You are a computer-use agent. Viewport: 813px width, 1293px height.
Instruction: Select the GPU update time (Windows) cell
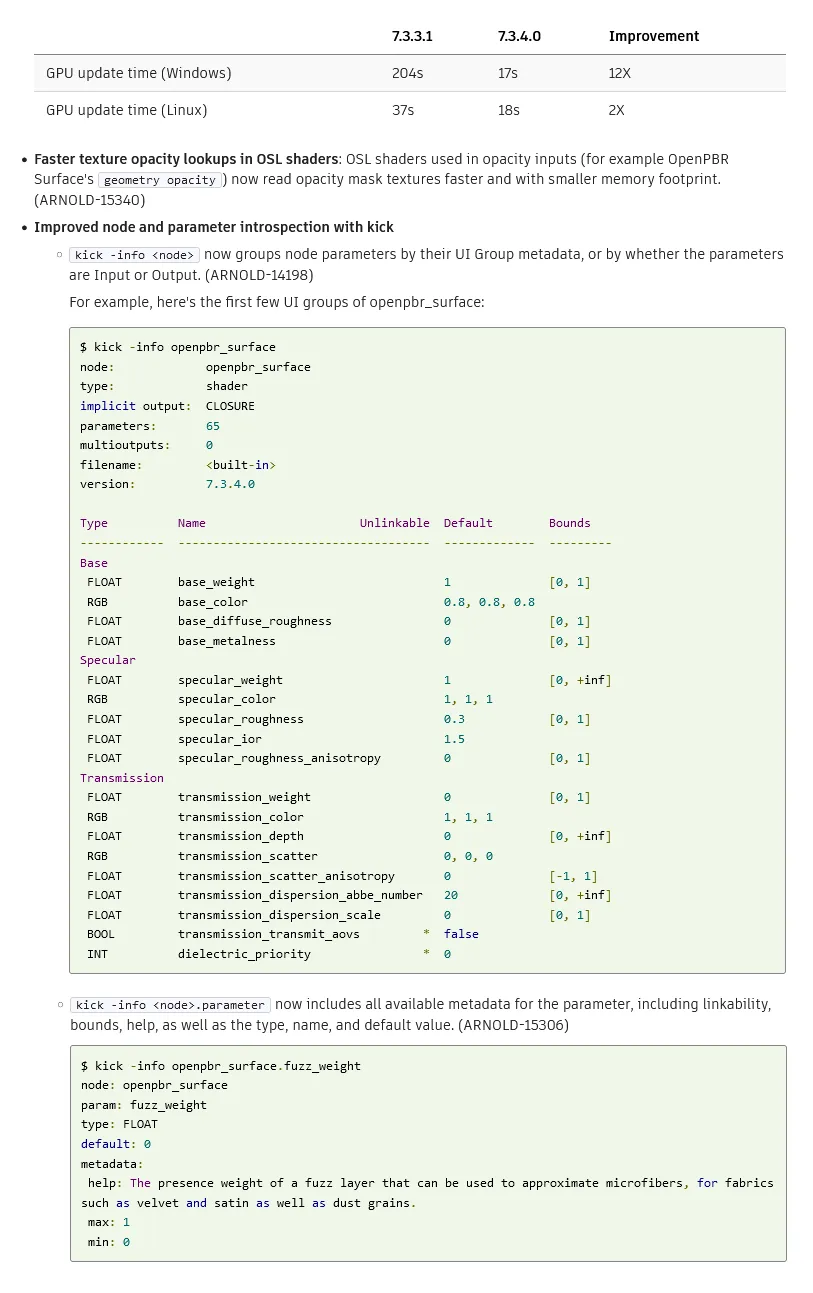coord(139,73)
